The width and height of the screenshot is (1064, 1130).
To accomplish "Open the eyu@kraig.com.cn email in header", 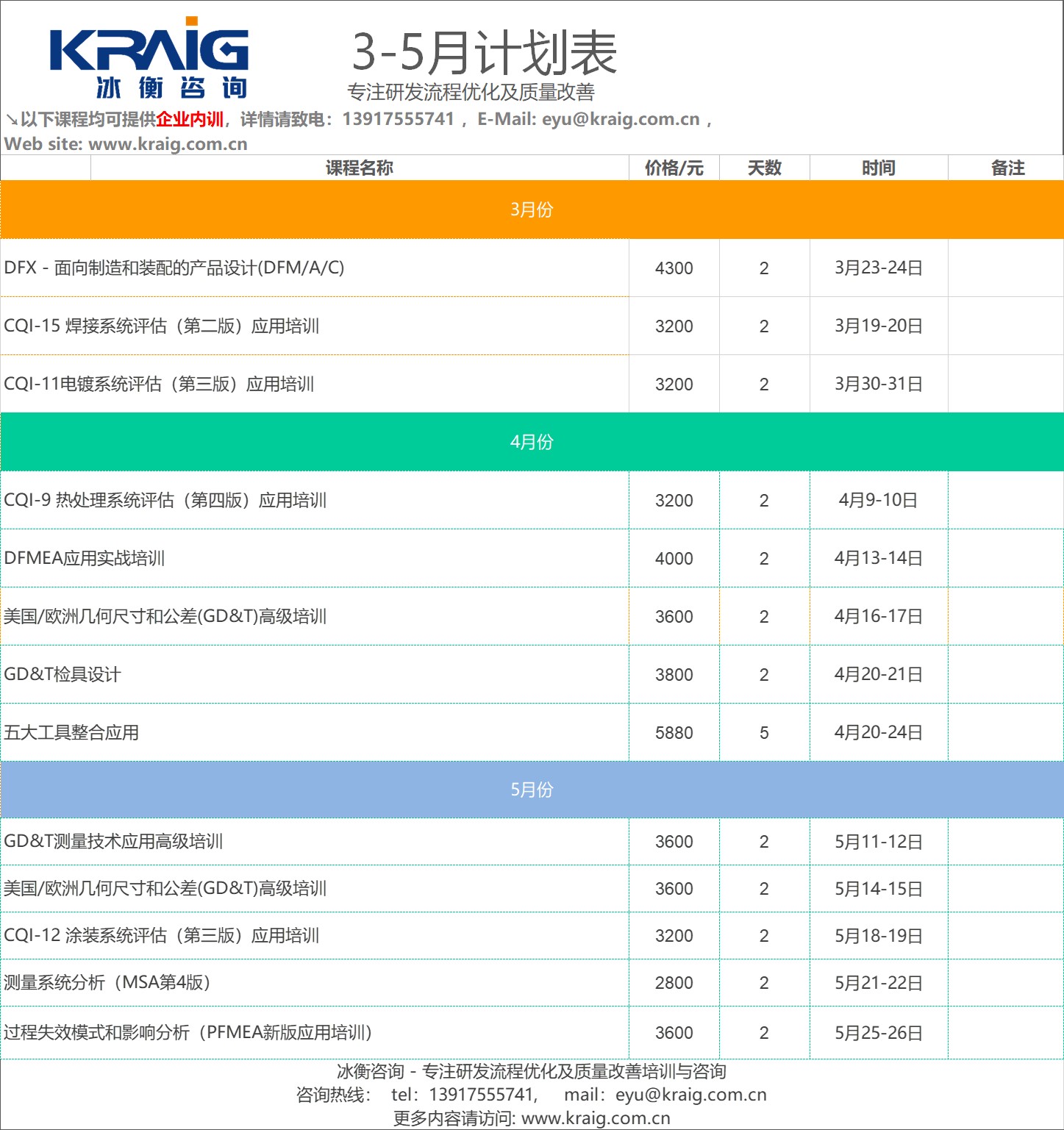I will (621, 119).
